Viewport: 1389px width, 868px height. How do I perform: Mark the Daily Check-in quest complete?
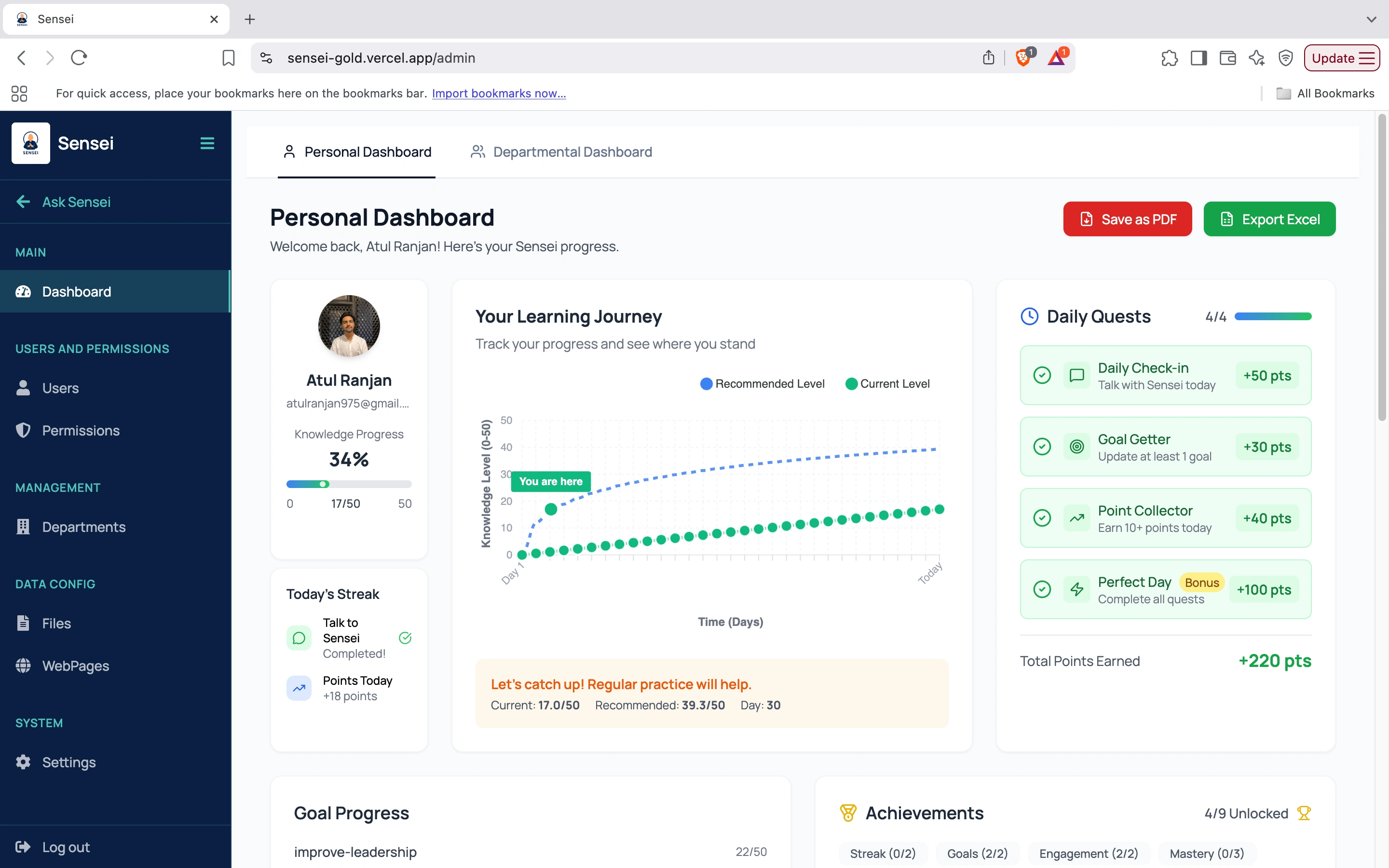[x=1042, y=375]
